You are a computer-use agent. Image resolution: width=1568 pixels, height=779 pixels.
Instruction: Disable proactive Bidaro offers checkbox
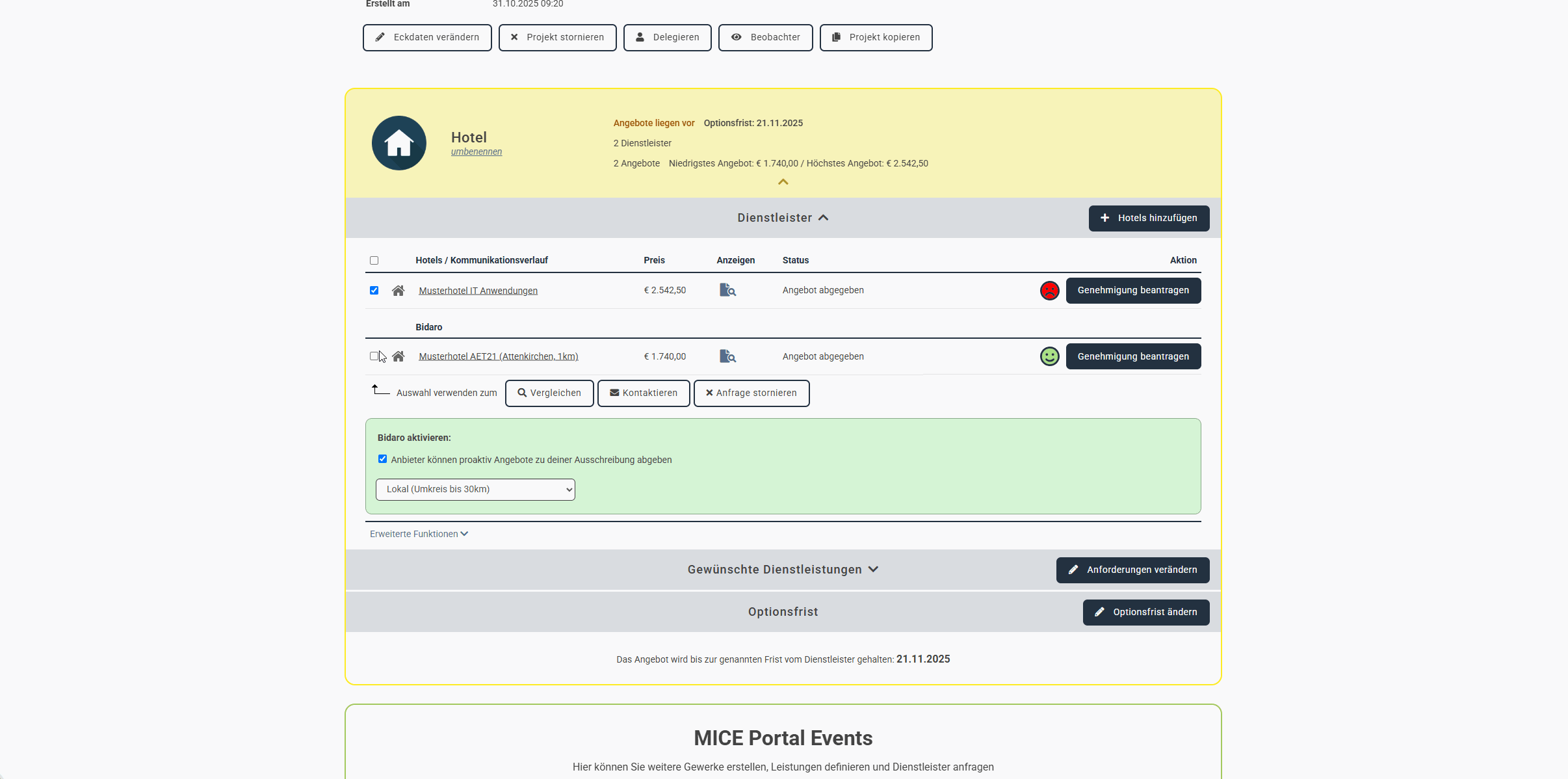coord(382,459)
